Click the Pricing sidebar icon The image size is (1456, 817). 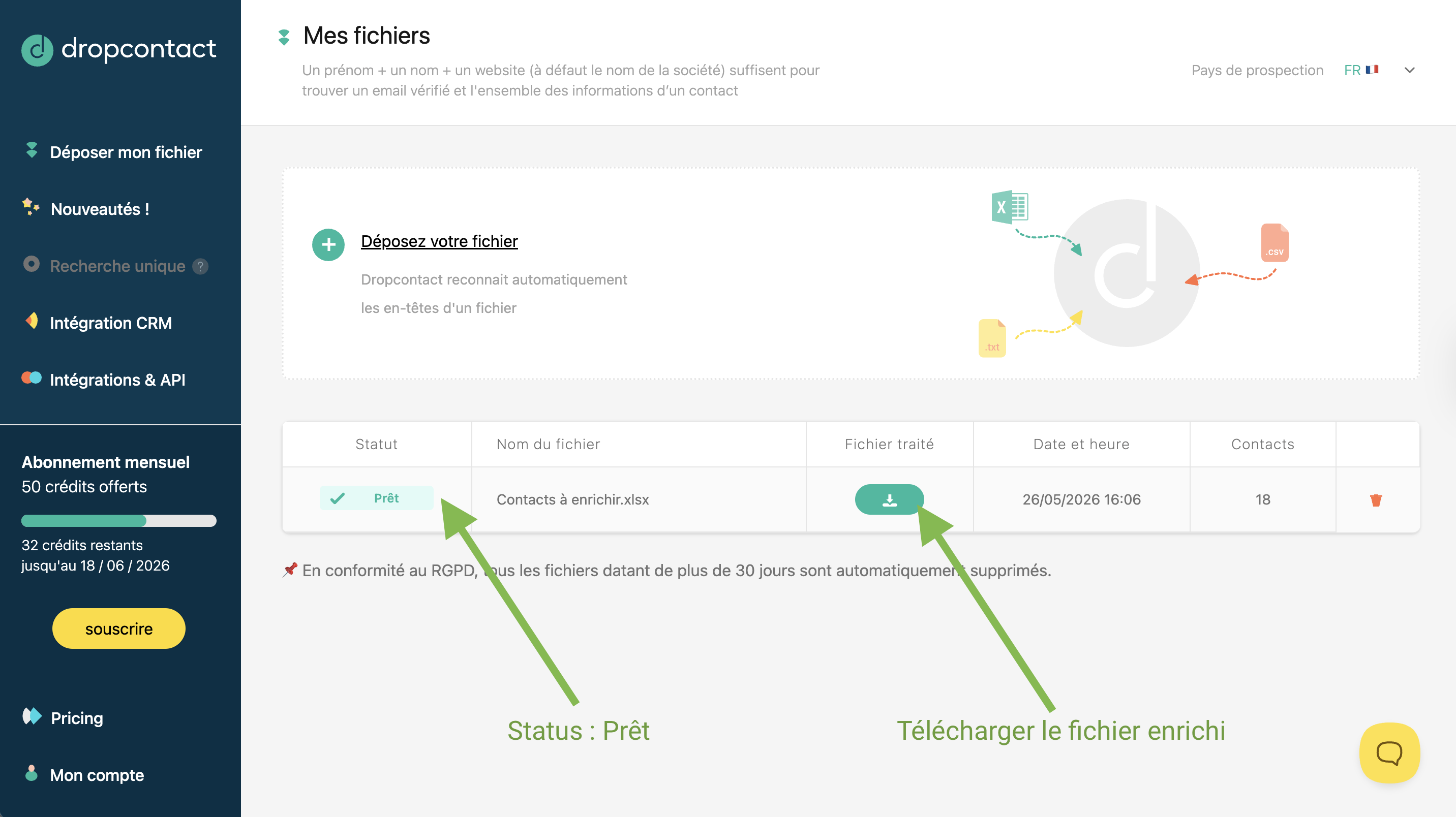32,716
